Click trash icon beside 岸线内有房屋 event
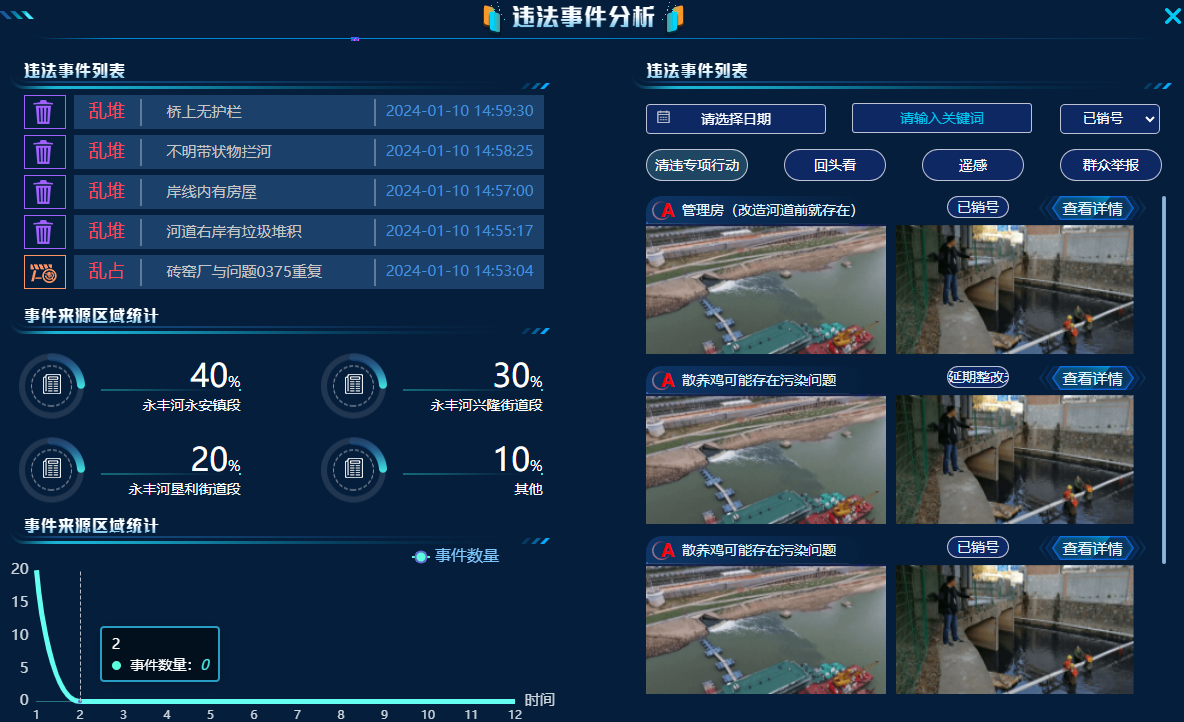The height and width of the screenshot is (722, 1184). click(x=44, y=191)
